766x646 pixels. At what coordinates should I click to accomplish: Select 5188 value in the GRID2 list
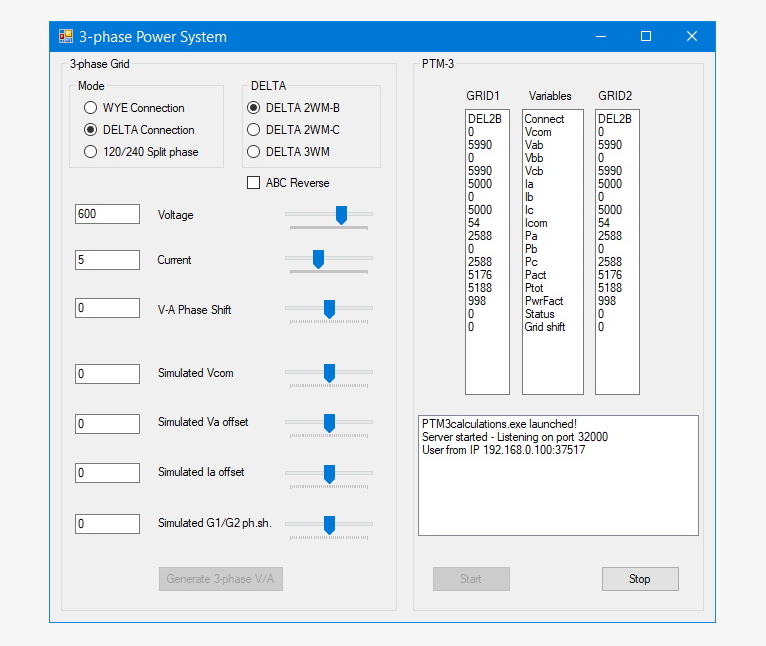(x=610, y=288)
